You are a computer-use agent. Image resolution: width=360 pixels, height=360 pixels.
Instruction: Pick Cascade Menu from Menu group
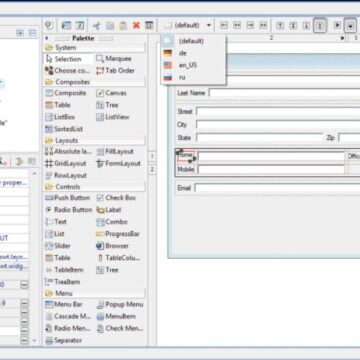tap(68, 316)
